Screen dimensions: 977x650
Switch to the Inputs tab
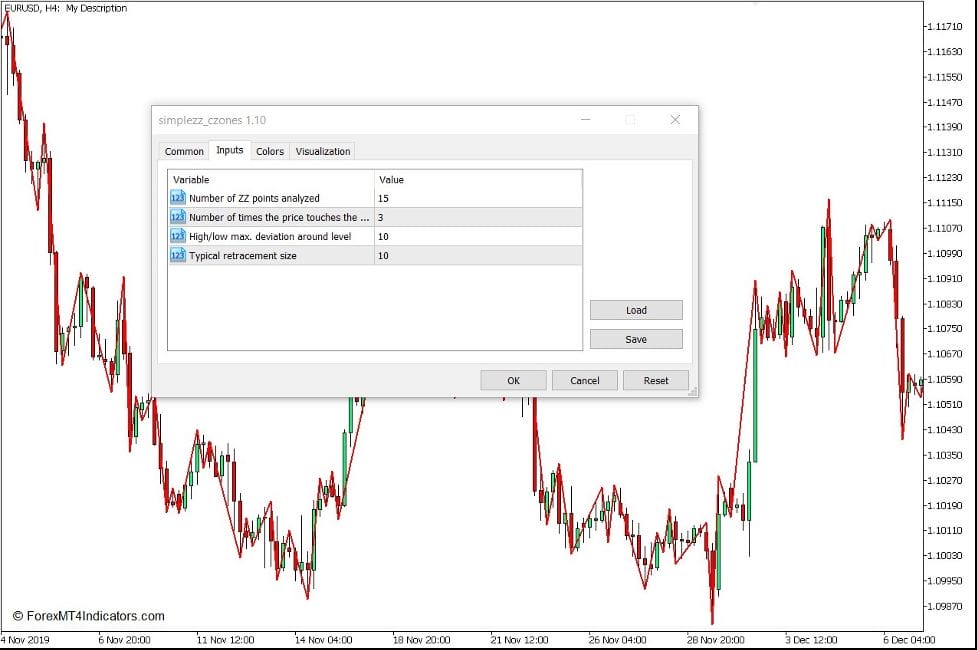tap(230, 151)
